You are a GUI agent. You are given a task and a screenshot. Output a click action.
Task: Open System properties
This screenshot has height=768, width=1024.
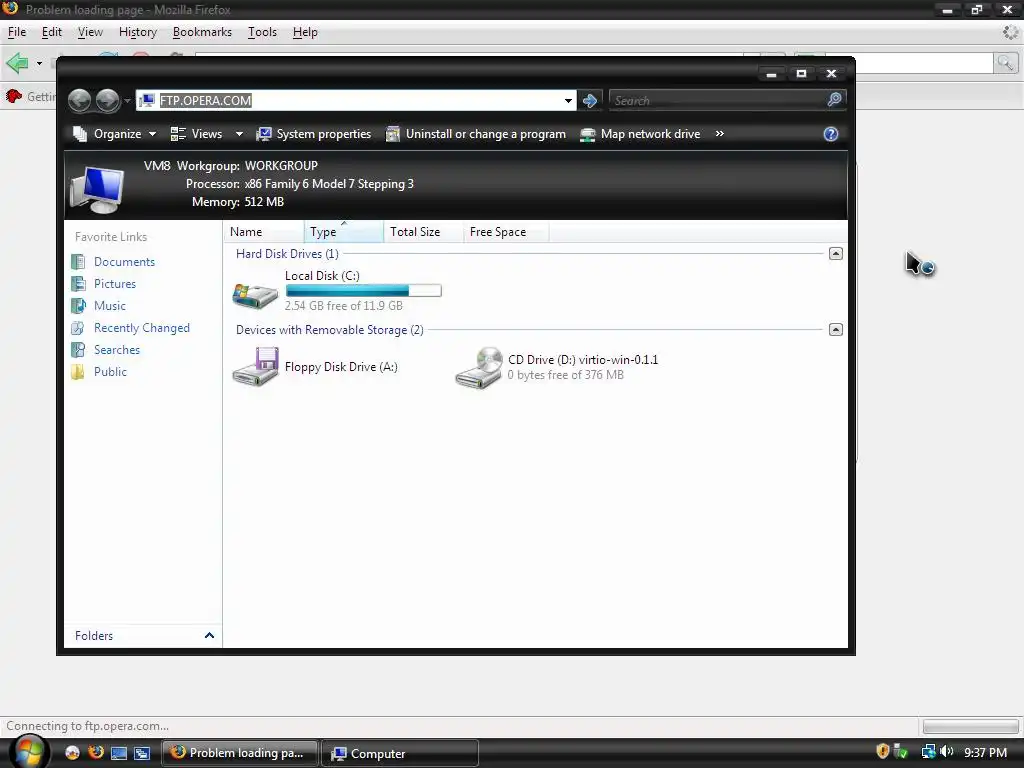point(313,134)
